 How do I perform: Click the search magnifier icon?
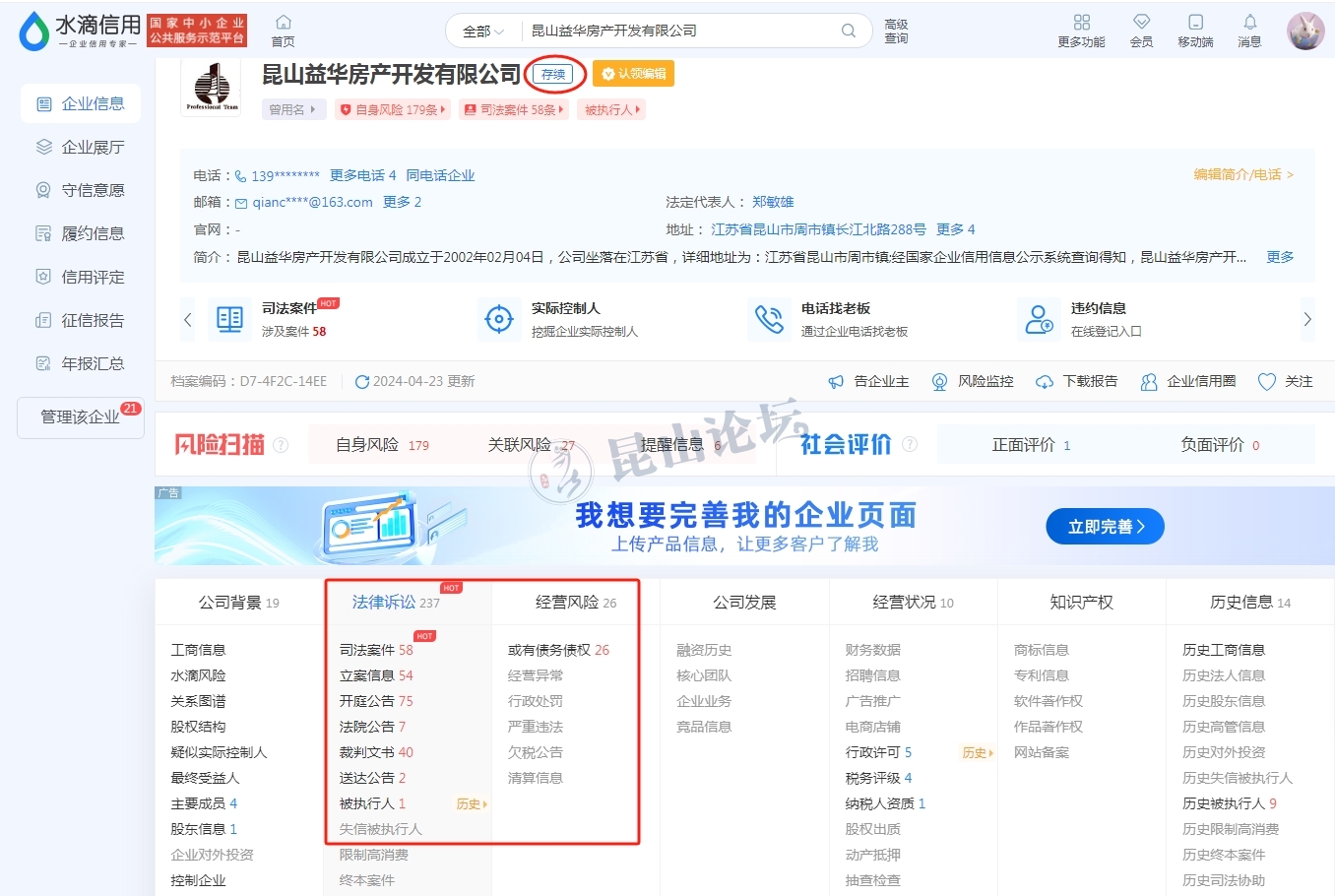pos(848,31)
